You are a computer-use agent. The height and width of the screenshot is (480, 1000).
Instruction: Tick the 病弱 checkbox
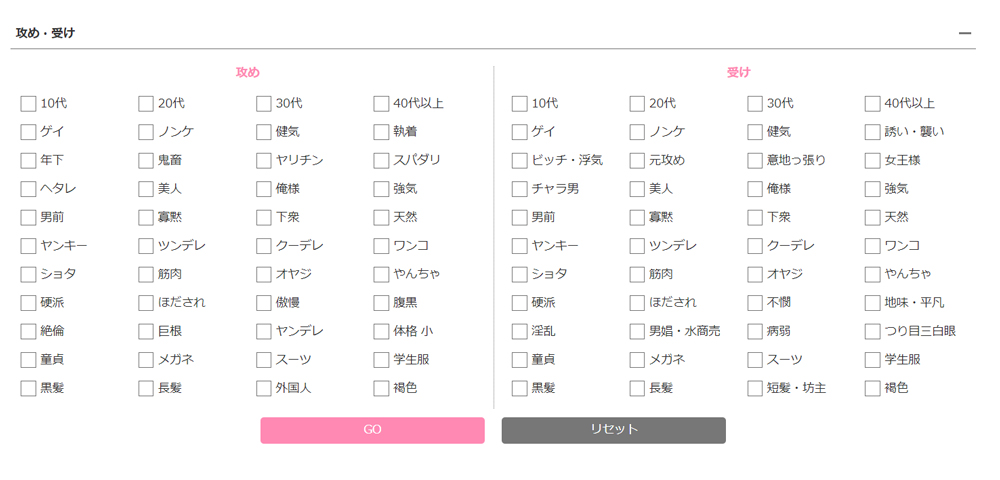(755, 331)
